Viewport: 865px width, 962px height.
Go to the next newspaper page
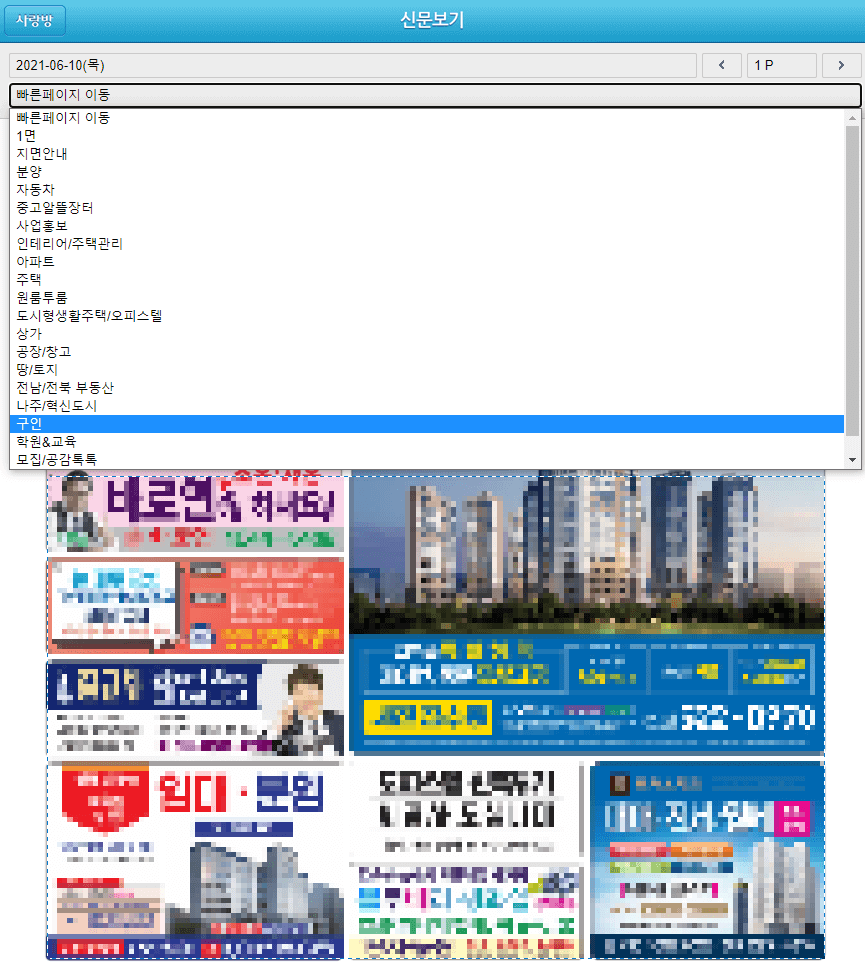point(841,65)
